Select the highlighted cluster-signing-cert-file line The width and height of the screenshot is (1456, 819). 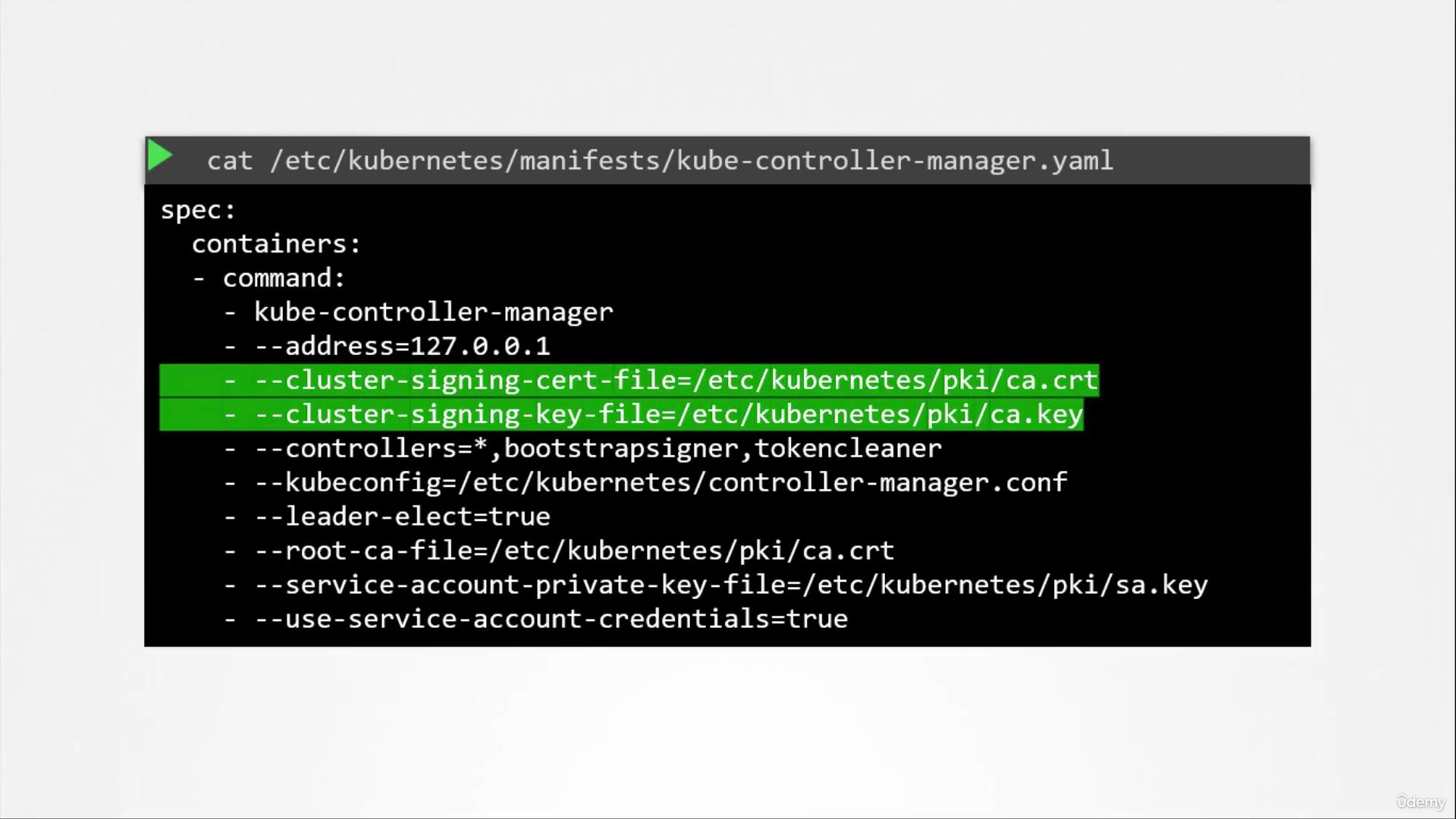click(629, 380)
